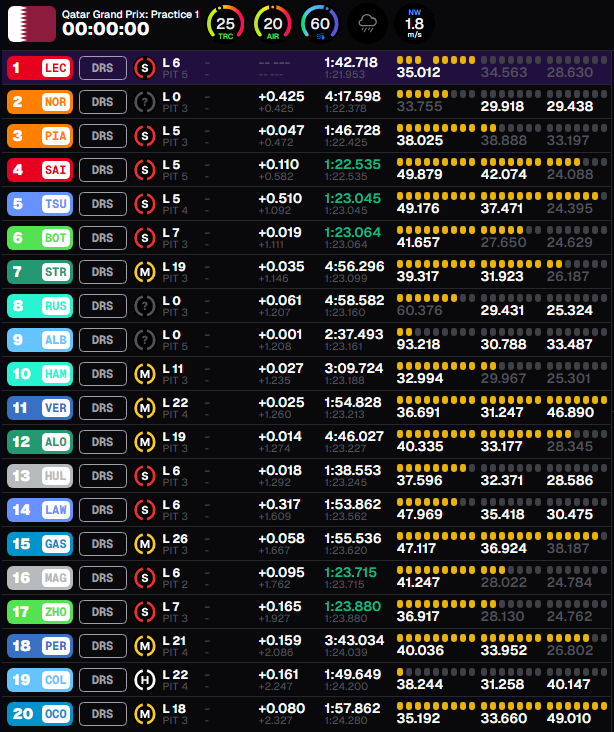Screen dimensions: 614x732
Task: Click LEC's sector one mini-sector bar
Action: [436, 60]
